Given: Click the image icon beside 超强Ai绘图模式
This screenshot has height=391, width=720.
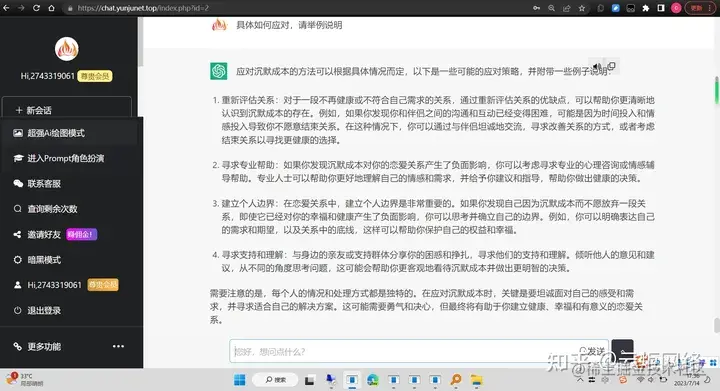Looking at the screenshot, I should 18,133.
